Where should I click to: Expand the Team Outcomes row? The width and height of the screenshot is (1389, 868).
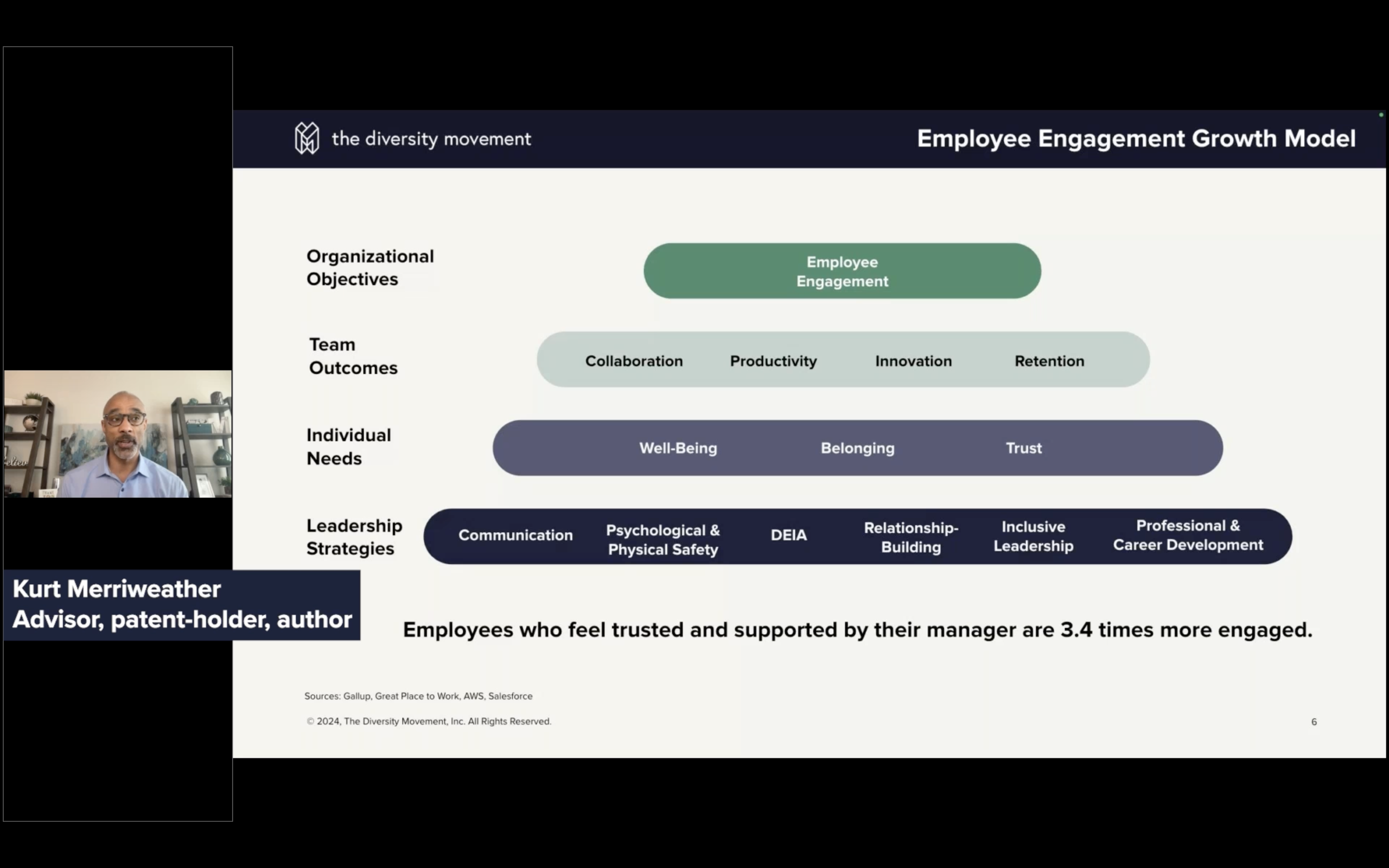pos(353,356)
